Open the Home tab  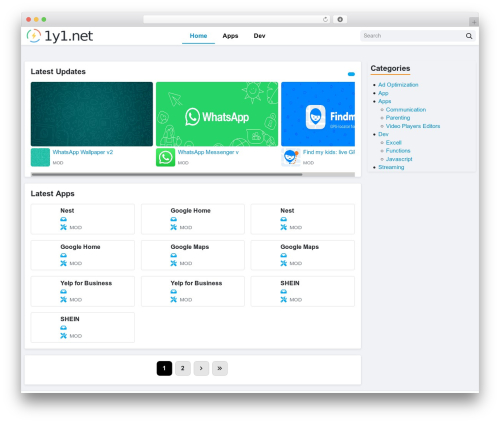click(x=198, y=36)
